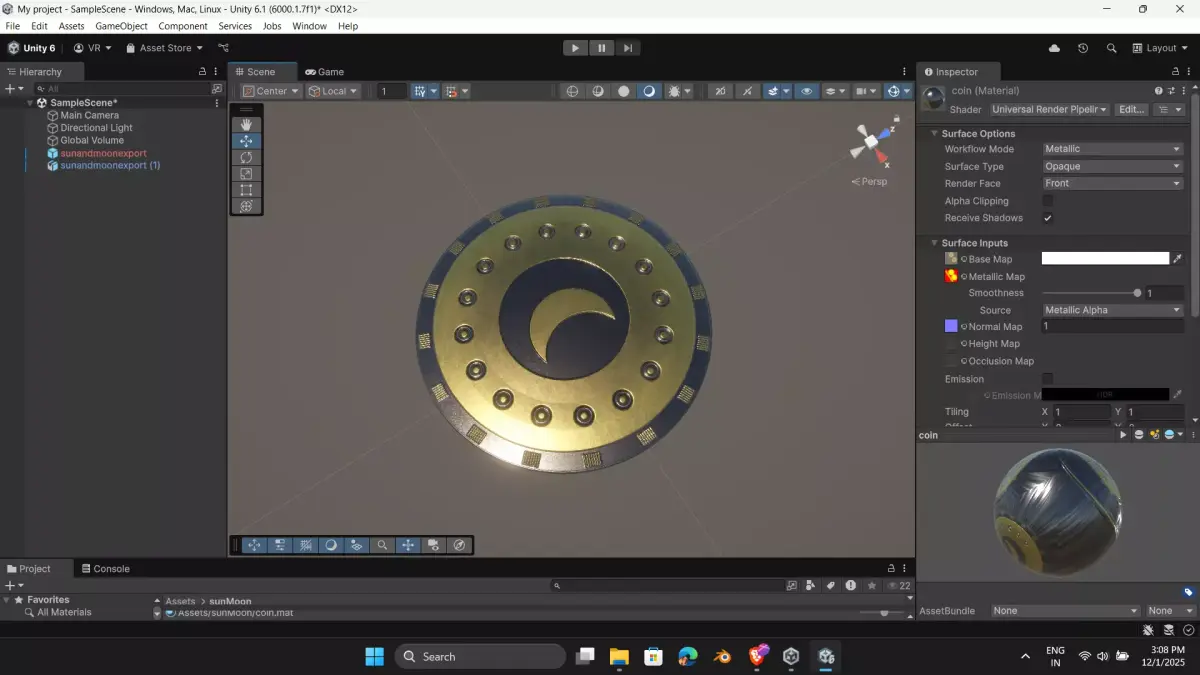The width and height of the screenshot is (1200, 675).
Task: Collapse the SampleScene hierarchy arrow
Action: point(30,103)
